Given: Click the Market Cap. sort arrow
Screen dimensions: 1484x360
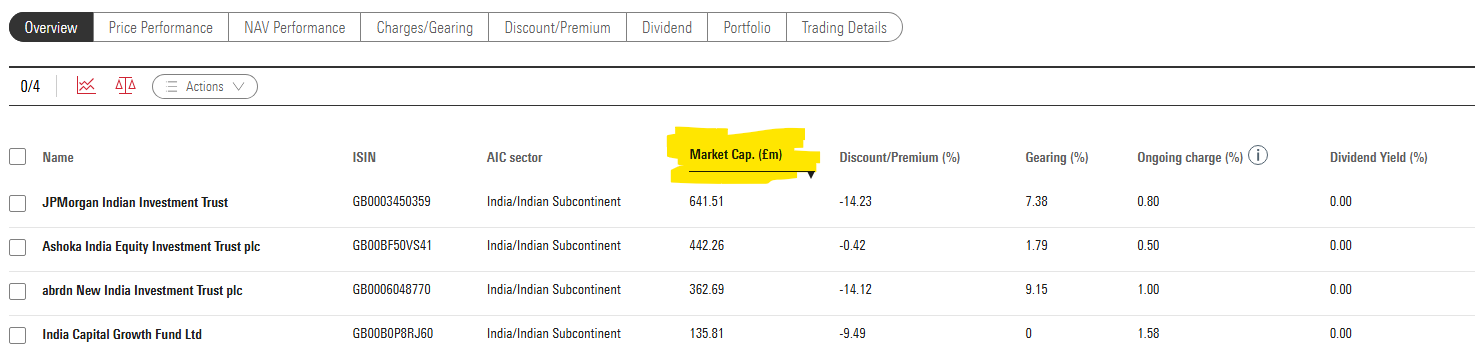Looking at the screenshot, I should pyautogui.click(x=811, y=175).
